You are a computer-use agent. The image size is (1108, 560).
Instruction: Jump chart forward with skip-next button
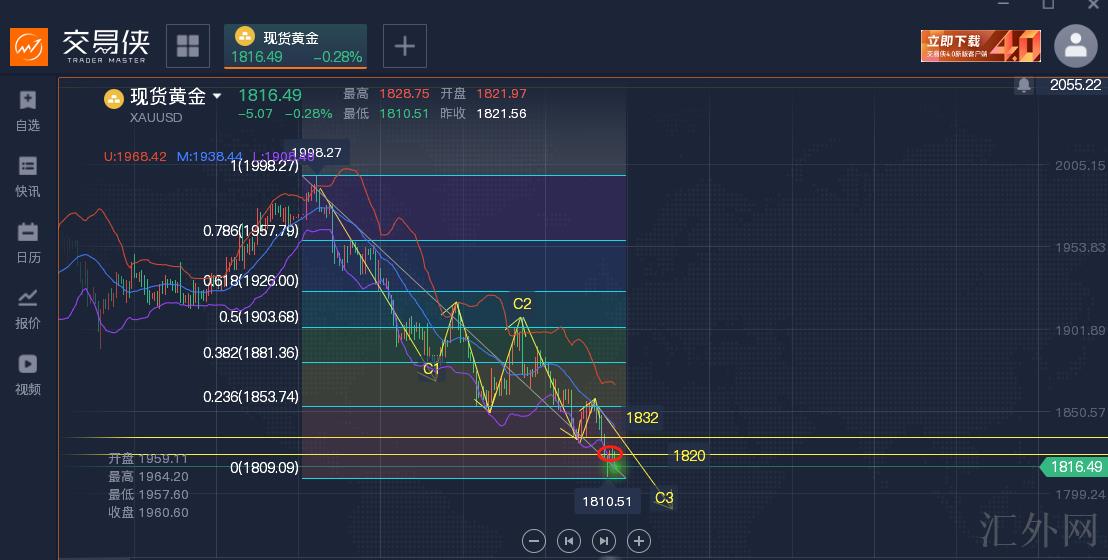click(x=604, y=541)
